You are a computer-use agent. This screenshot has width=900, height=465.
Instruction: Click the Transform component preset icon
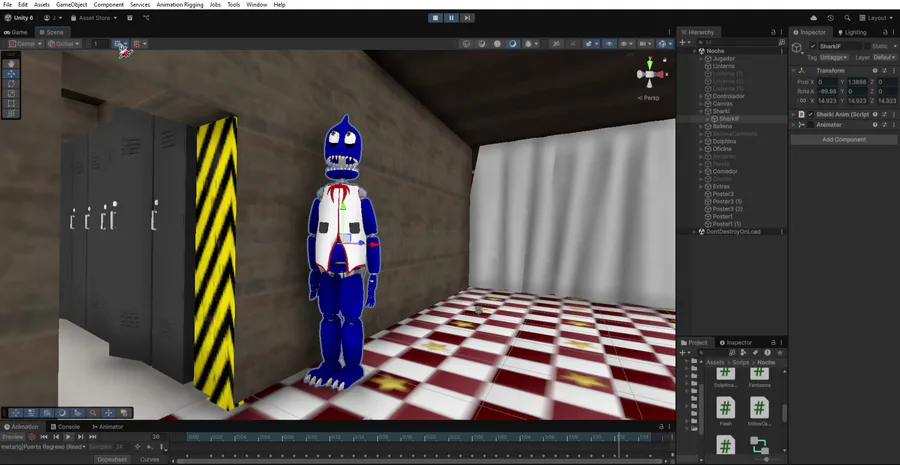pyautogui.click(x=885, y=71)
